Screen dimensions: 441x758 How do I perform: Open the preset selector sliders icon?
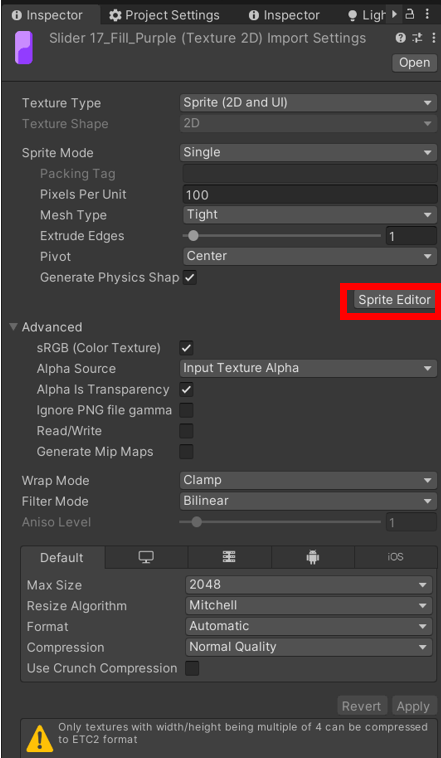pyautogui.click(x=417, y=38)
